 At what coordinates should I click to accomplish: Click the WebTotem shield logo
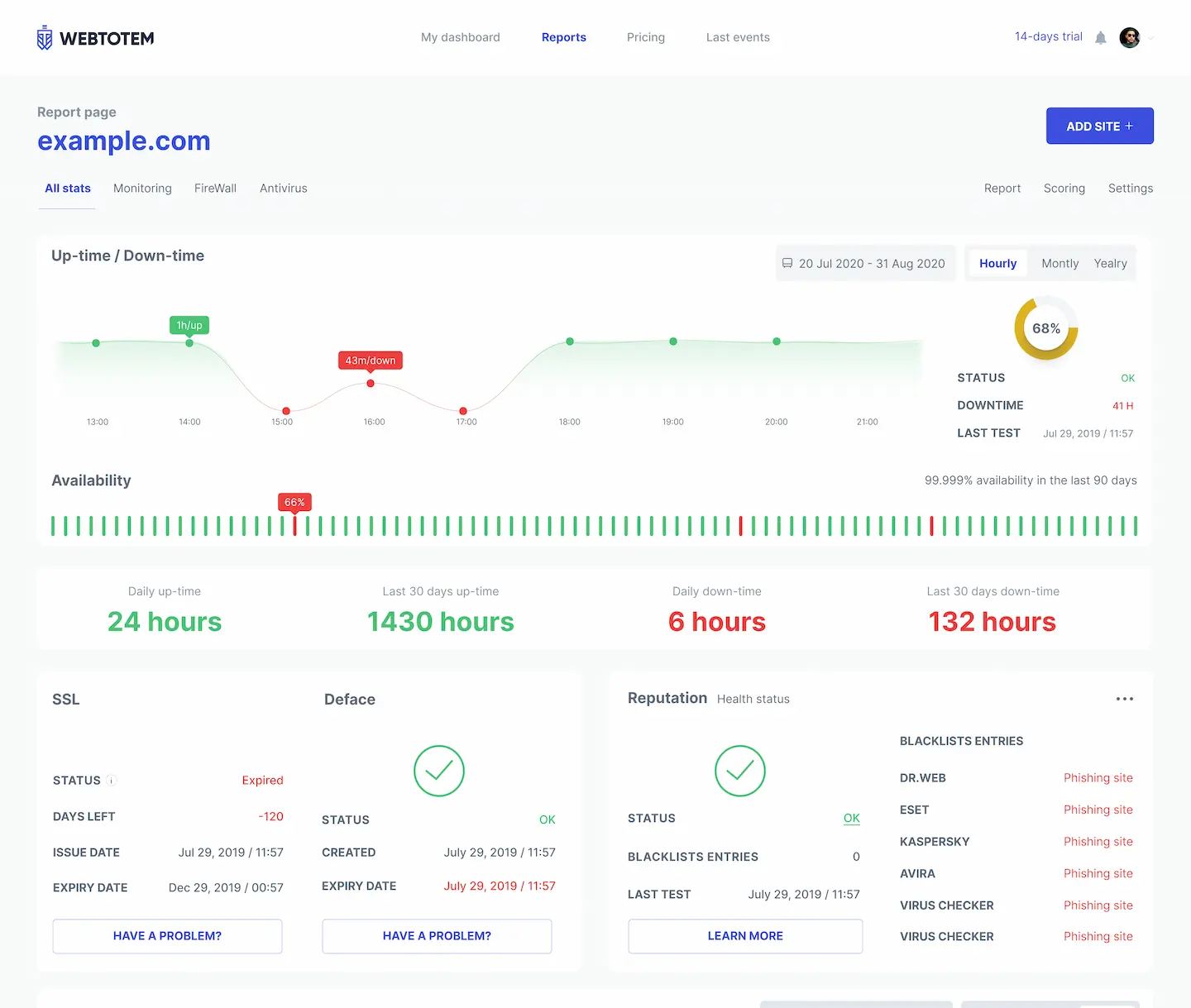click(x=45, y=38)
